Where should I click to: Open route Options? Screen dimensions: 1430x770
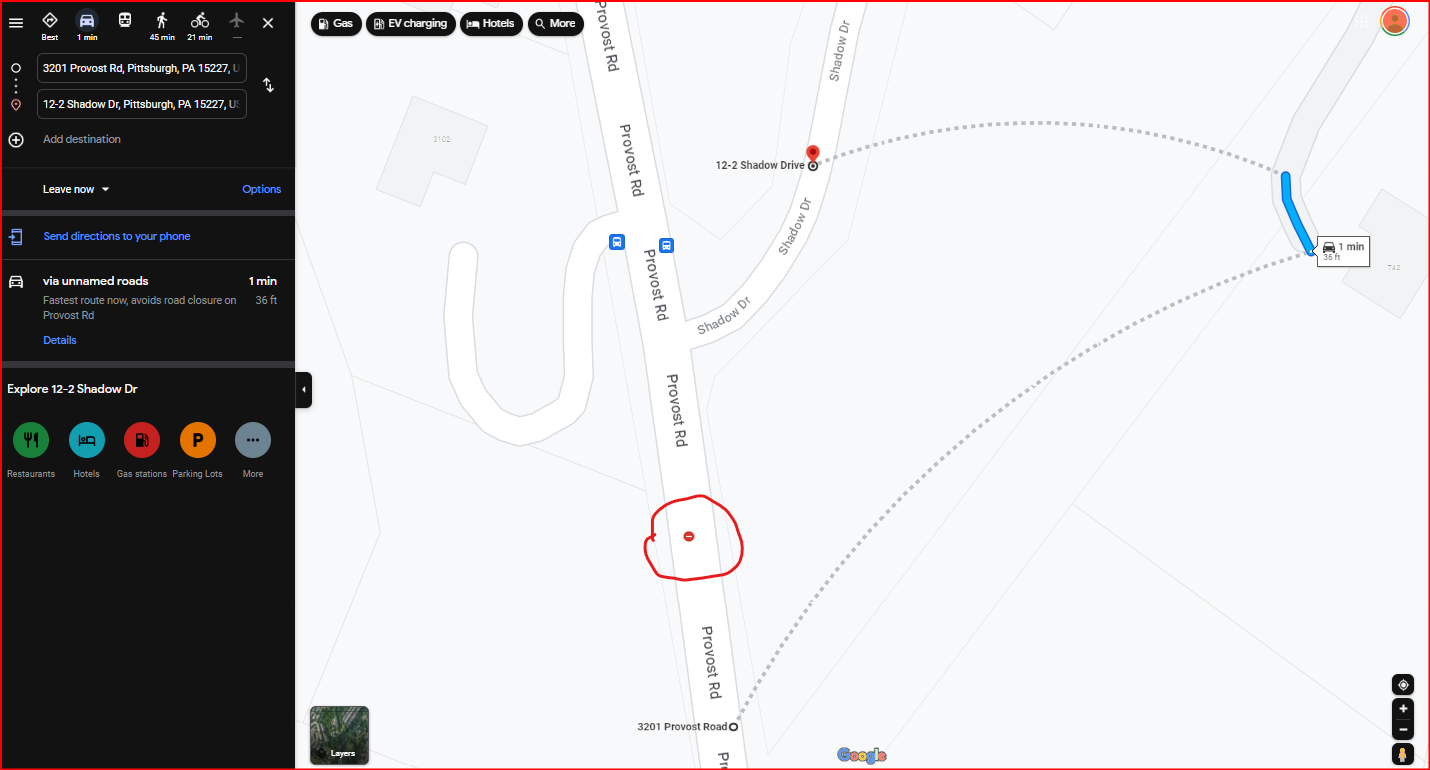pos(262,189)
